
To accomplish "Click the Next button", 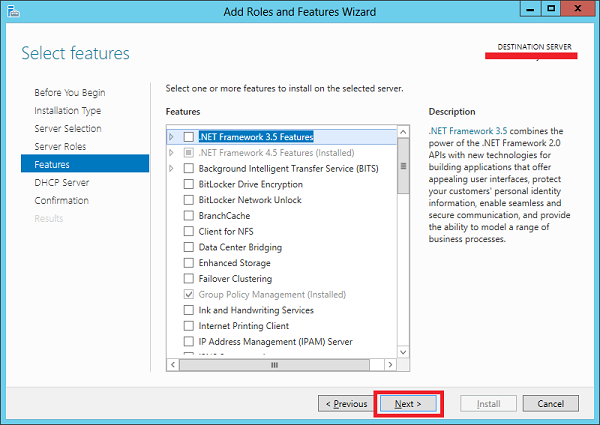I will 408,404.
